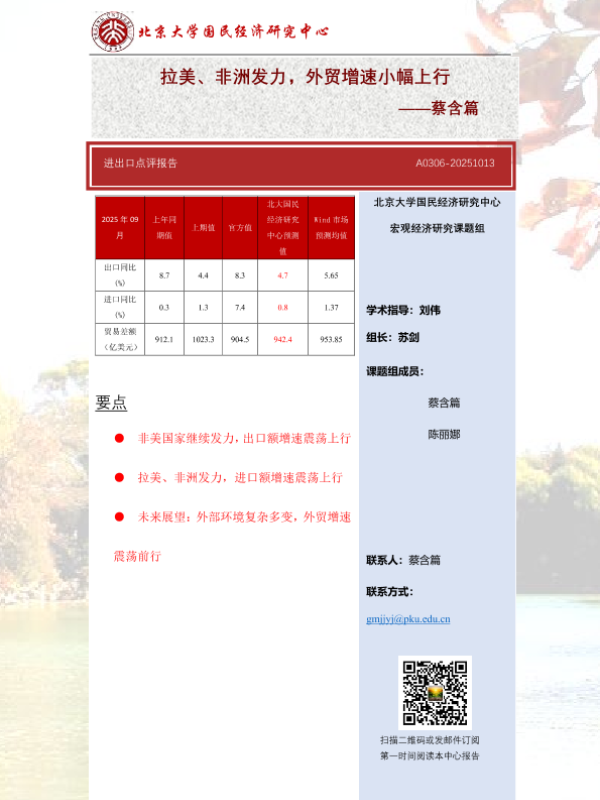Click the Peking University seal logo
The width and height of the screenshot is (600, 800).
pos(112,32)
